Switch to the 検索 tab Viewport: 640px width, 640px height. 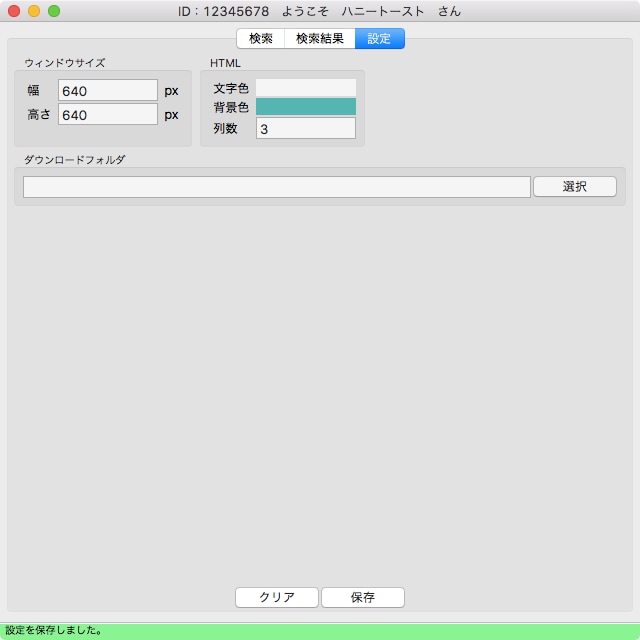(x=261, y=38)
